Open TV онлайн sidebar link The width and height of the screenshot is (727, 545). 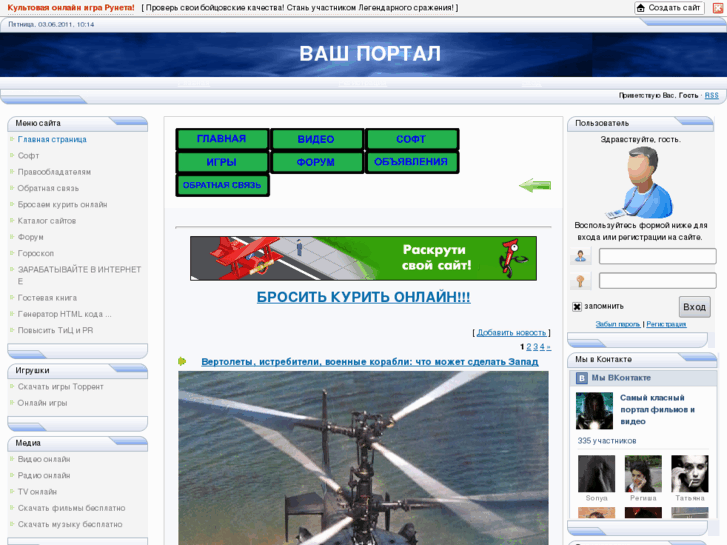click(x=37, y=491)
